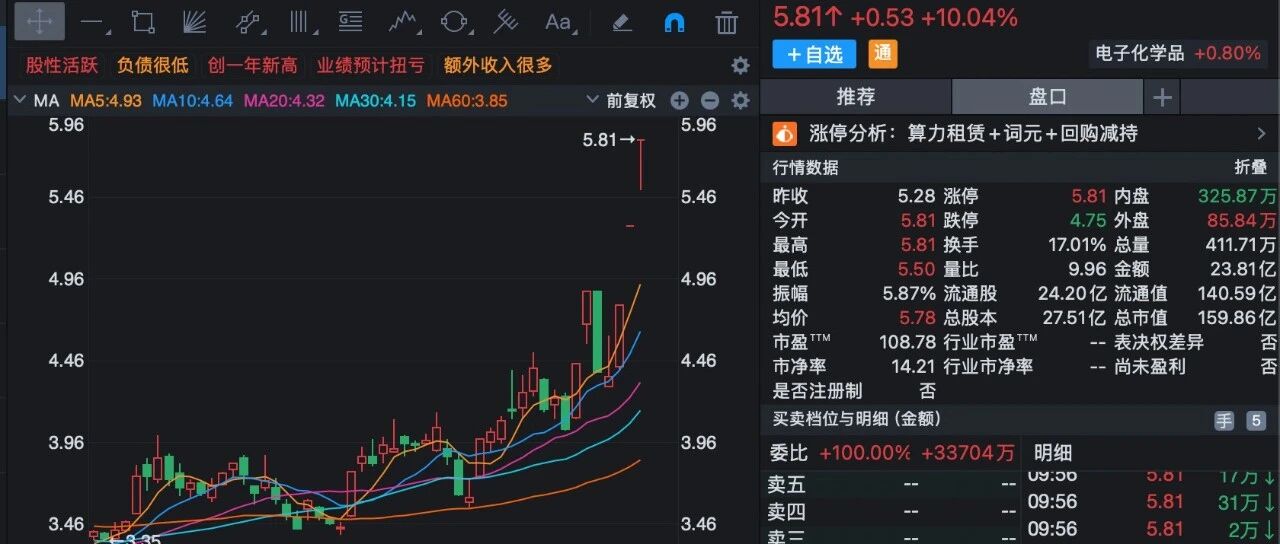Image resolution: width=1280 pixels, height=544 pixels.
Task: Open settings gear beside the stock tags
Action: pyautogui.click(x=740, y=66)
